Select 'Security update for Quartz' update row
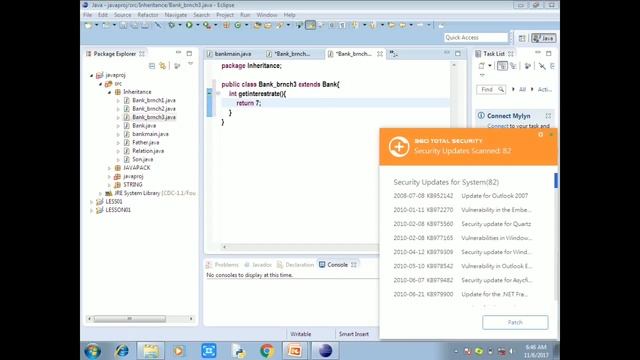 (462, 224)
